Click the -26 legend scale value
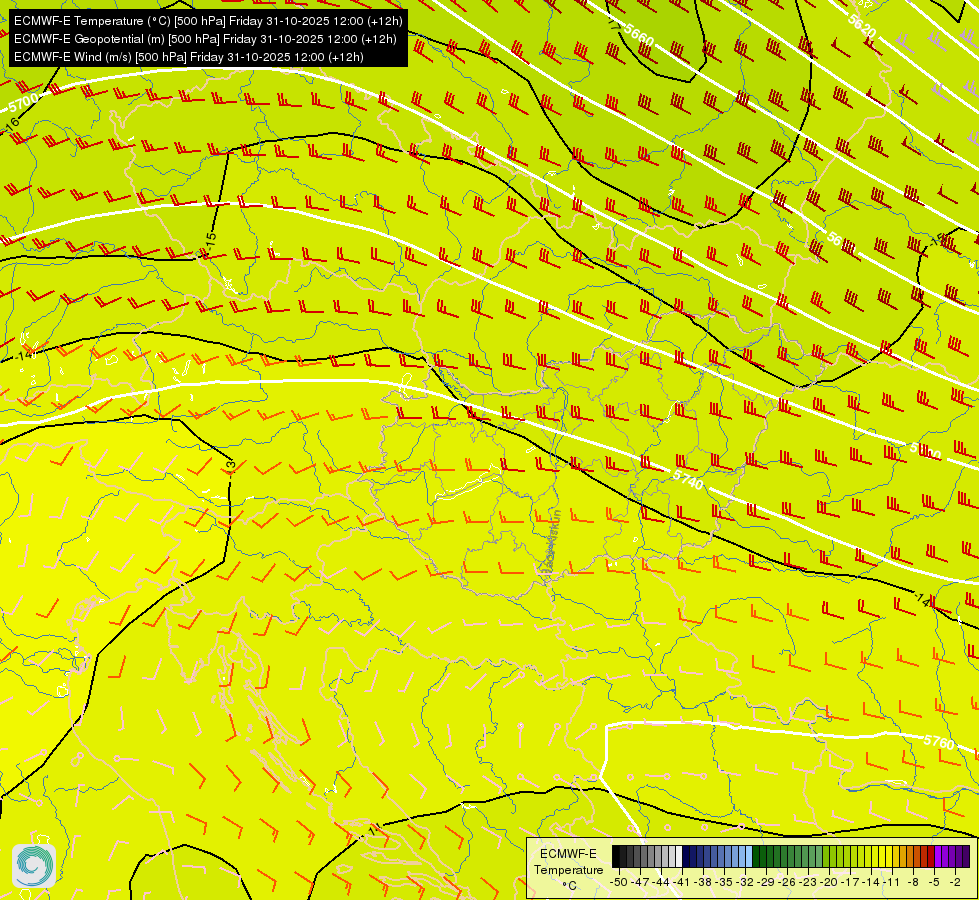 point(787,882)
